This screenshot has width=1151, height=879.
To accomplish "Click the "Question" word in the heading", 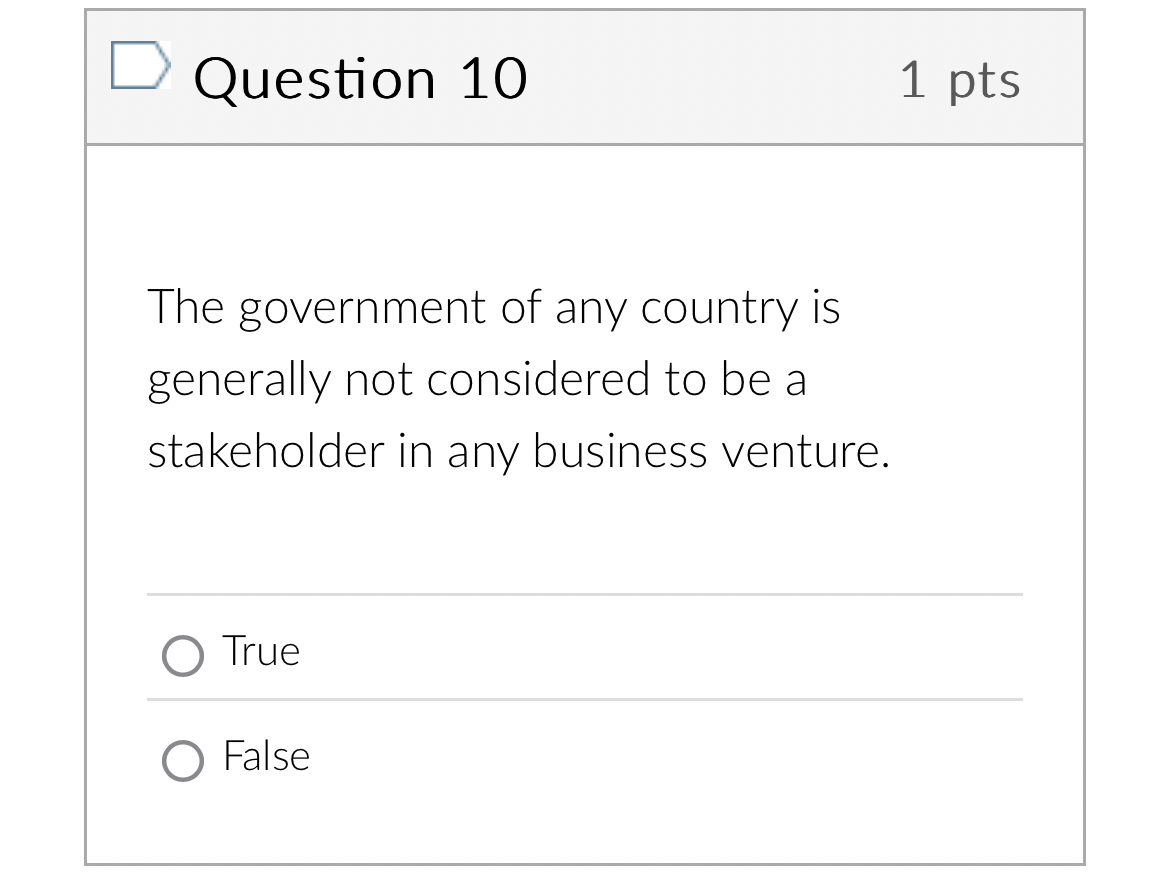I will [x=315, y=79].
